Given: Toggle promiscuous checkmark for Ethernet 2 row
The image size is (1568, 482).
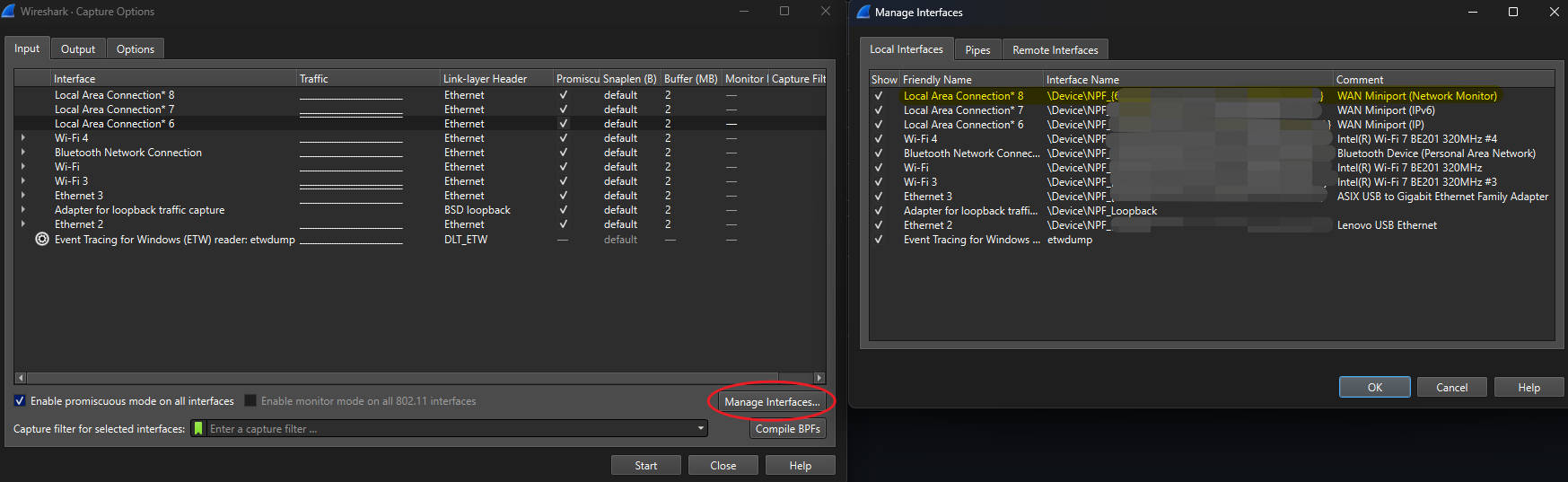Looking at the screenshot, I should [563, 224].
